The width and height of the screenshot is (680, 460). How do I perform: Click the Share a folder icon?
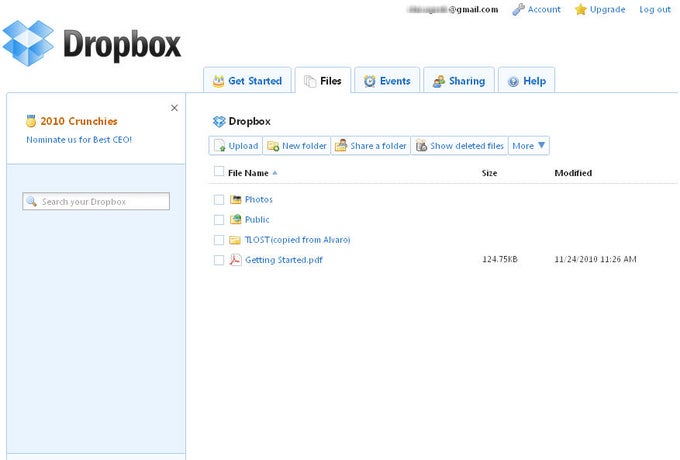tap(341, 145)
